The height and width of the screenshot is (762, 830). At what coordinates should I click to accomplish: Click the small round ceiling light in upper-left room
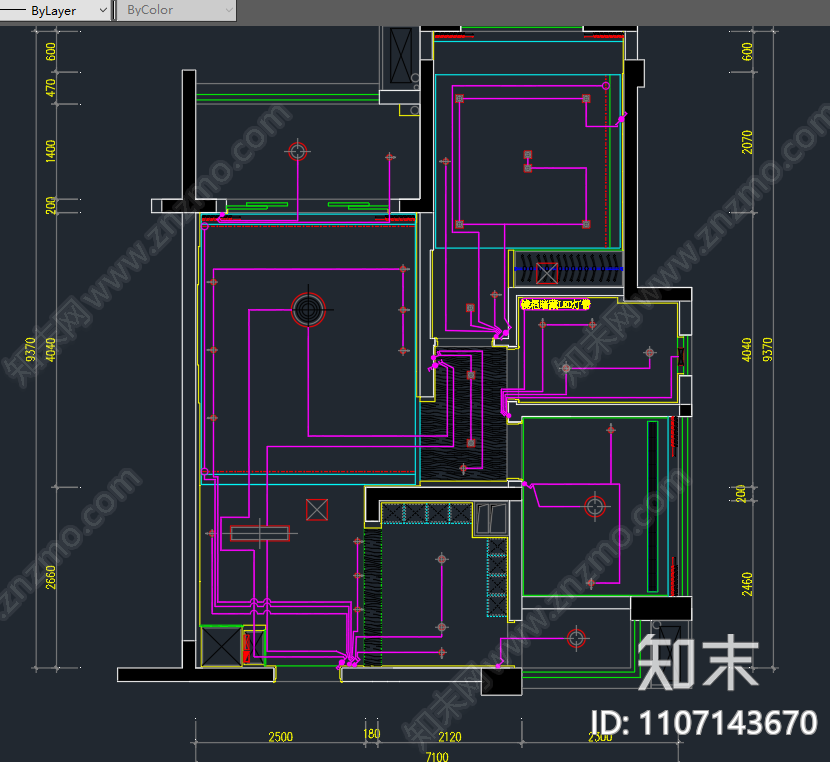296,151
